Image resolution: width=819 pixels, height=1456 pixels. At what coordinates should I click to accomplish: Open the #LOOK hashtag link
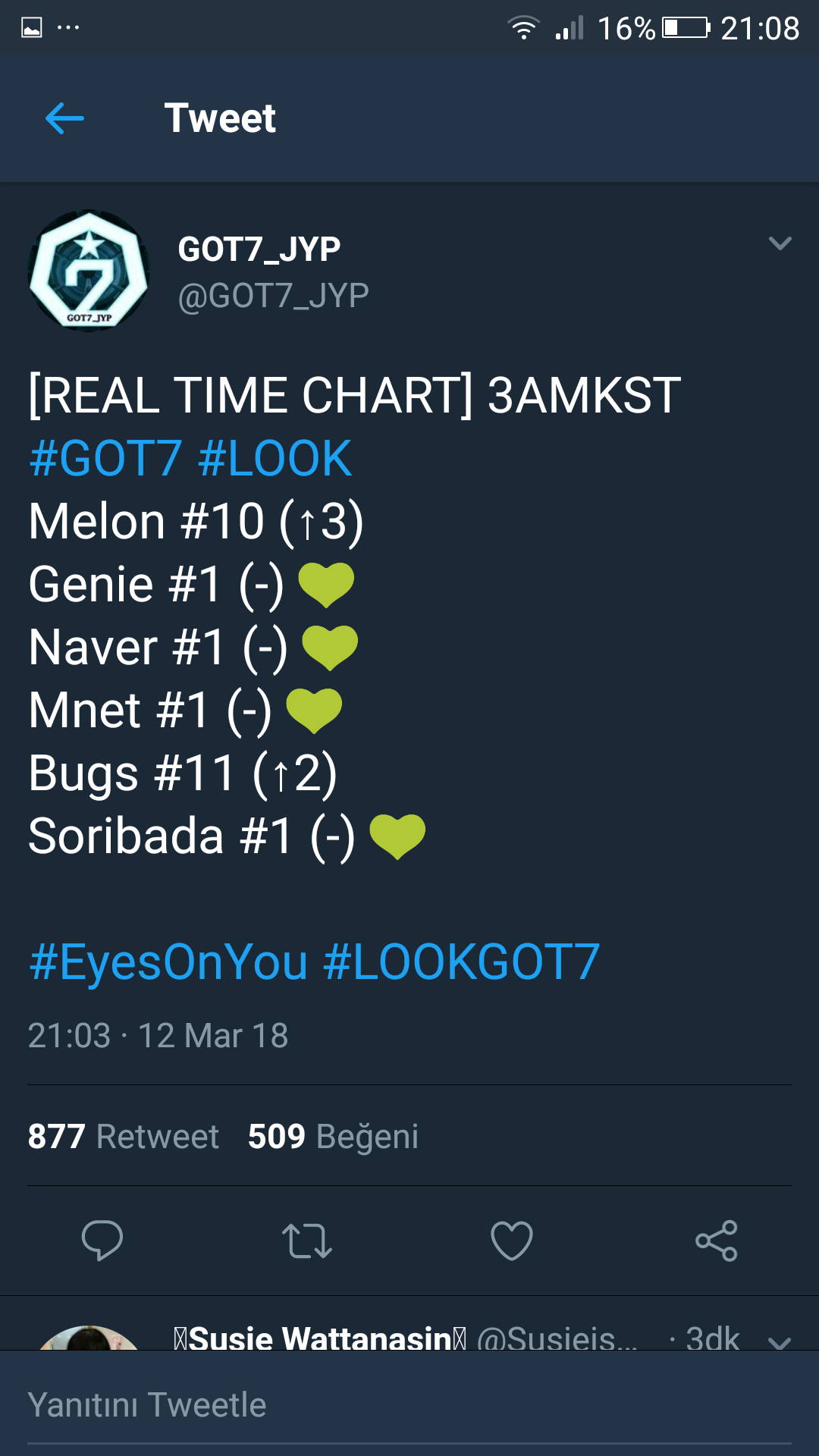tap(275, 458)
